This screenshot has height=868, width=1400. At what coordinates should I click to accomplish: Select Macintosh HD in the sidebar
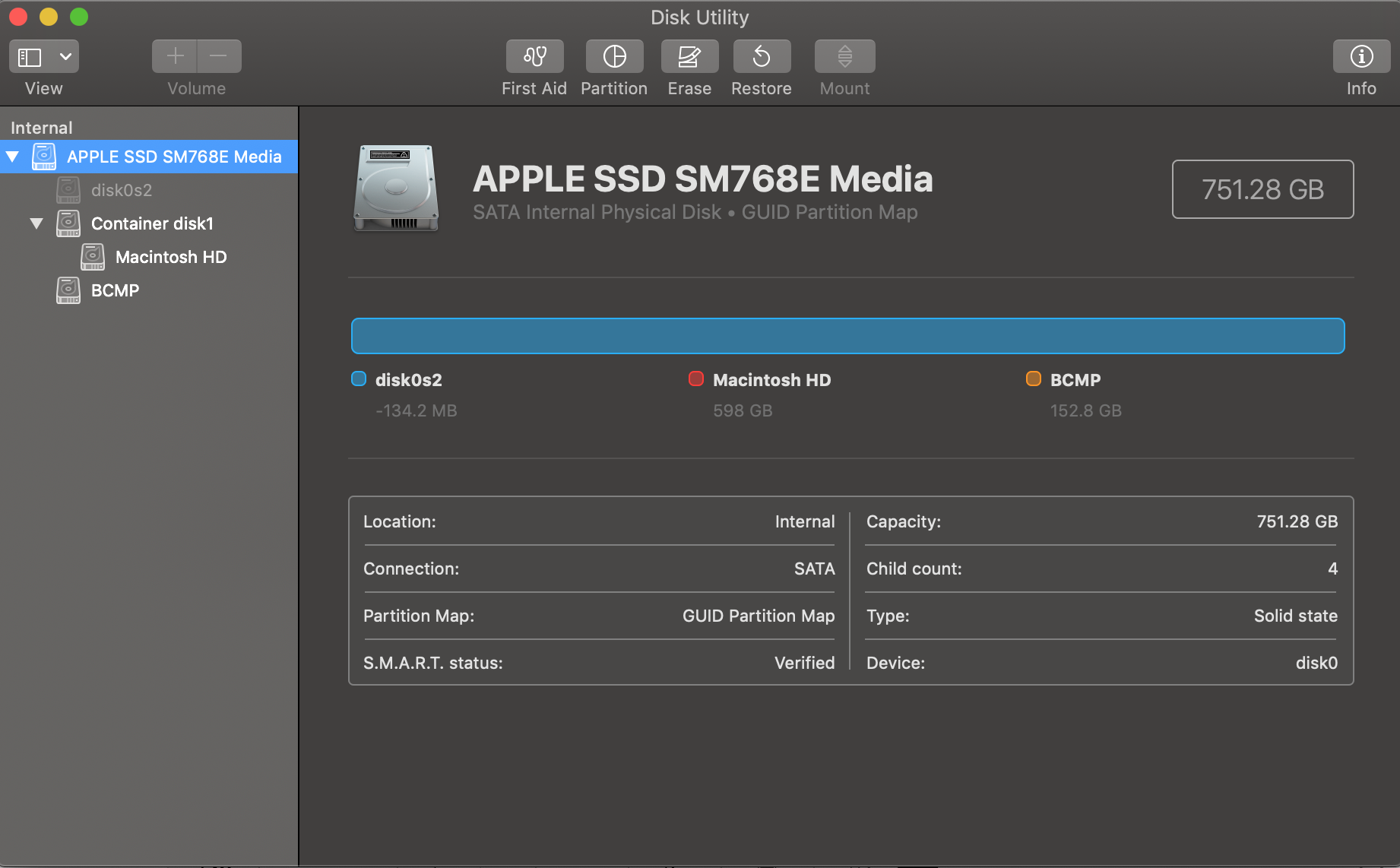(x=170, y=258)
